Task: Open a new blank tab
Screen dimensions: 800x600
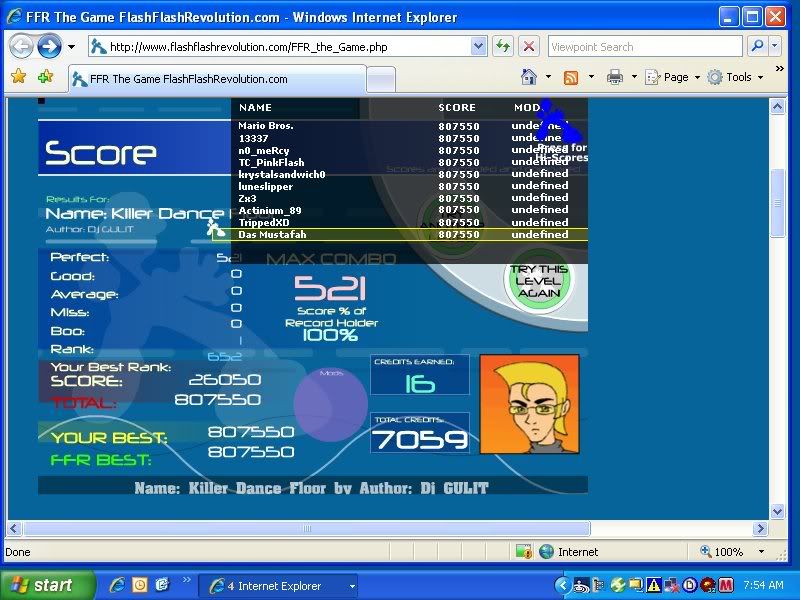Action: click(x=380, y=79)
